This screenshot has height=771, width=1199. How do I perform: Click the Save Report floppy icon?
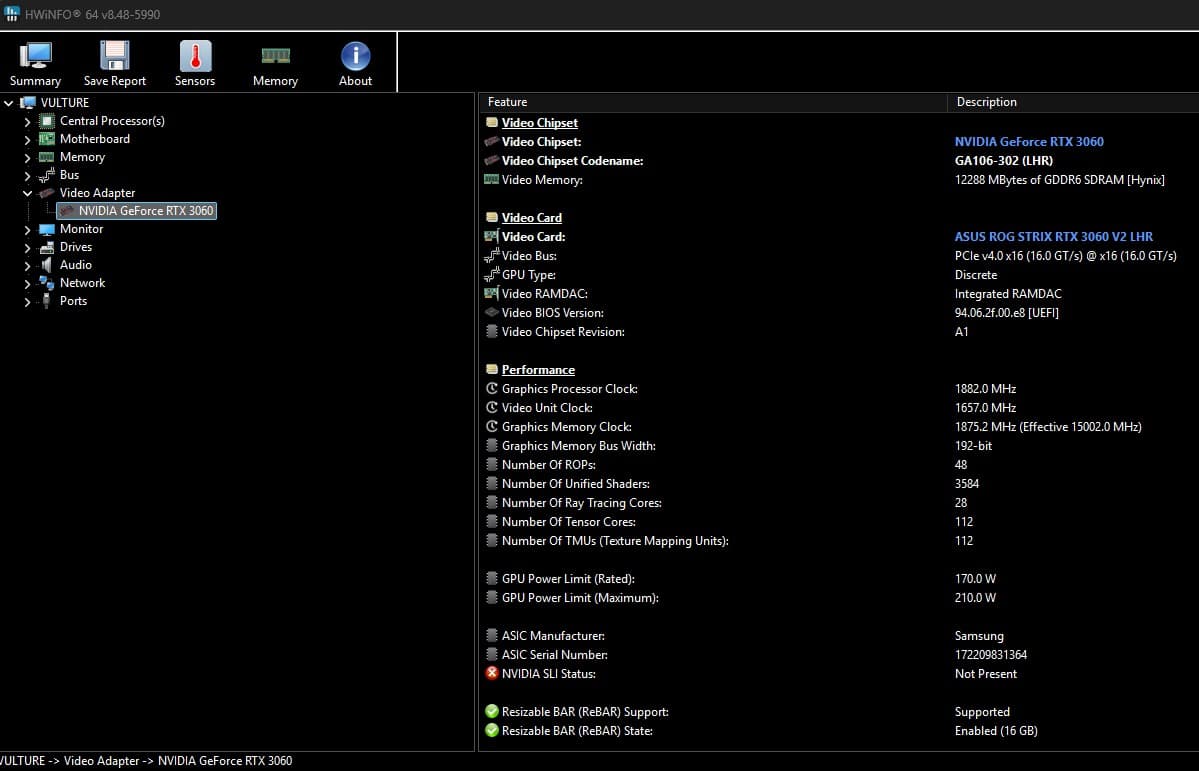[115, 56]
